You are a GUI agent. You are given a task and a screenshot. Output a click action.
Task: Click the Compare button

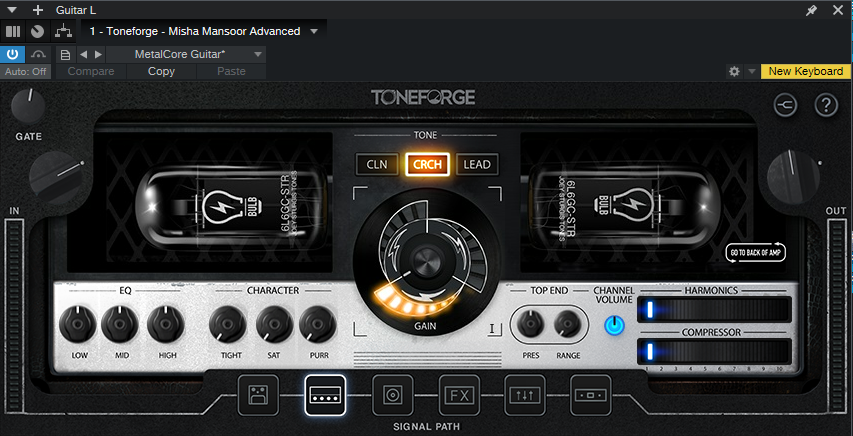point(91,71)
